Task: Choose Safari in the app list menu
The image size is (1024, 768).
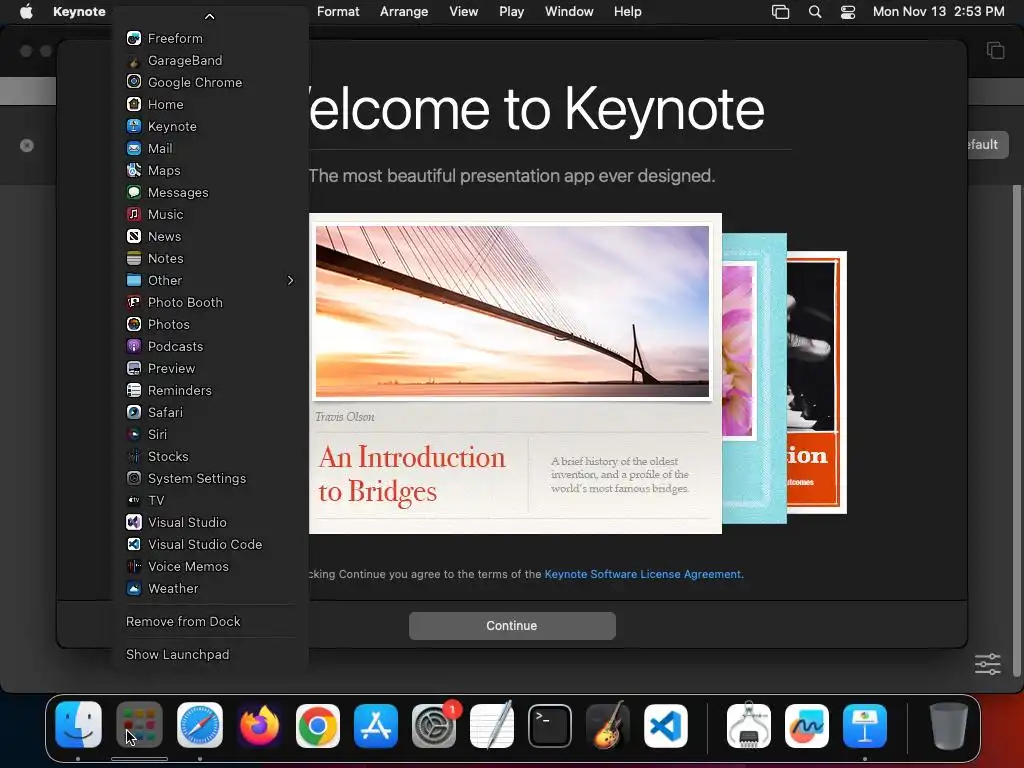Action: click(210, 412)
